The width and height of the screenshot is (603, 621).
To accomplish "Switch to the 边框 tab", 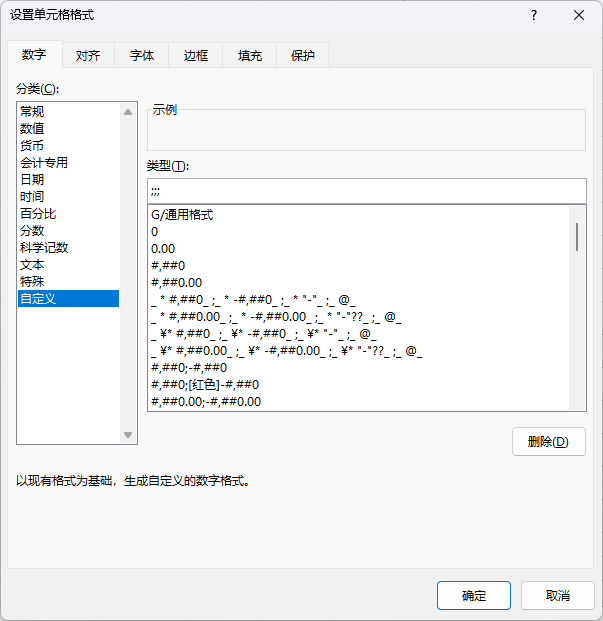I will coord(196,56).
